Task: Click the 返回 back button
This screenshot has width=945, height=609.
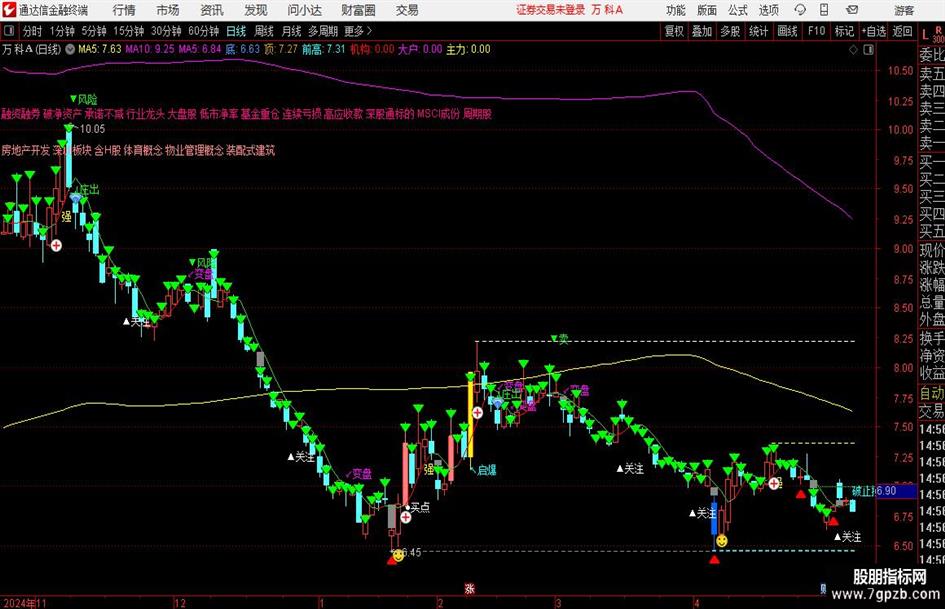Action: [x=902, y=31]
